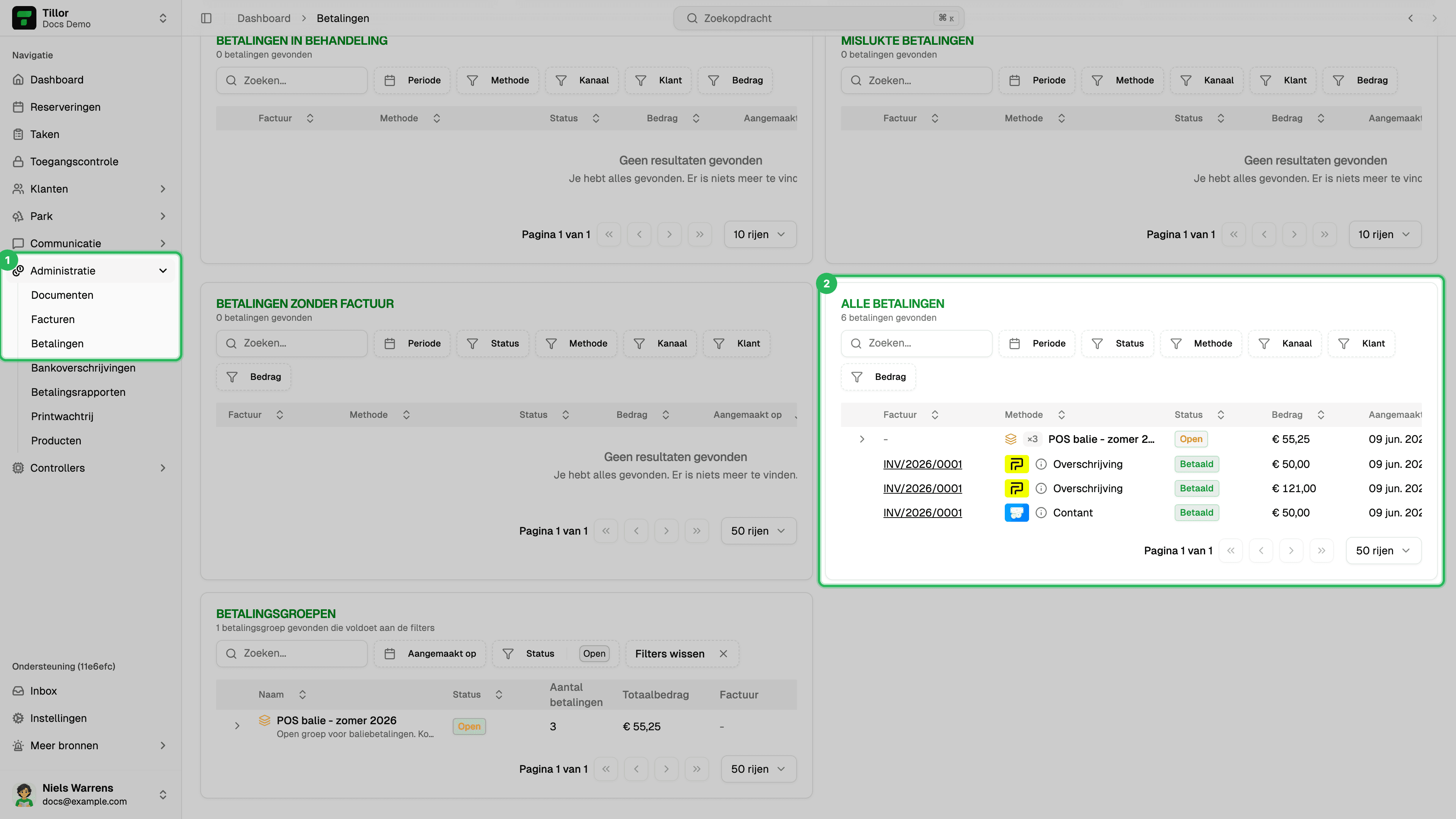
Task: Expand POS balie - zomer 2026 group row
Action: (x=237, y=726)
